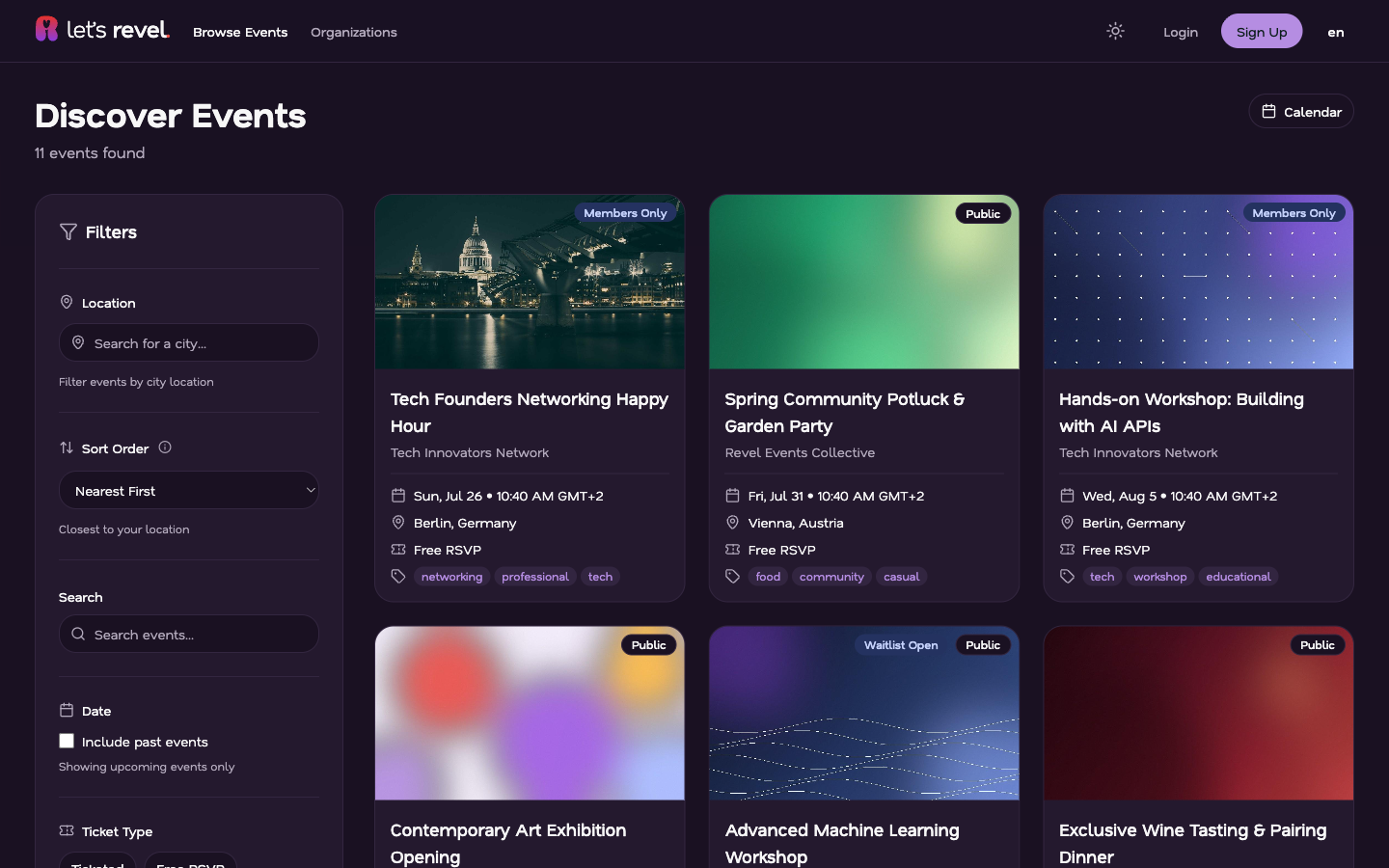Click the Location pin icon heading
1389x868 pixels.
click(67, 302)
